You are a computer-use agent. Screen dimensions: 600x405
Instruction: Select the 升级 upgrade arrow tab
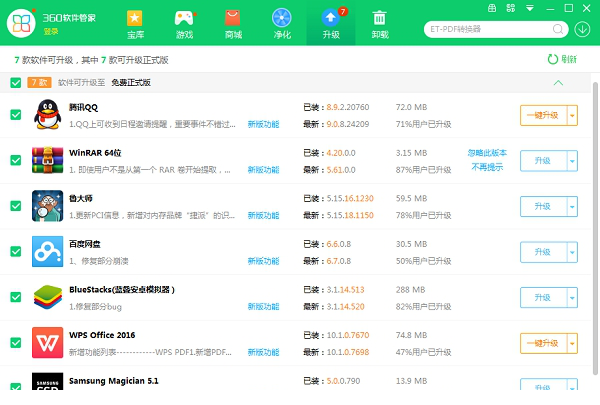[331, 25]
